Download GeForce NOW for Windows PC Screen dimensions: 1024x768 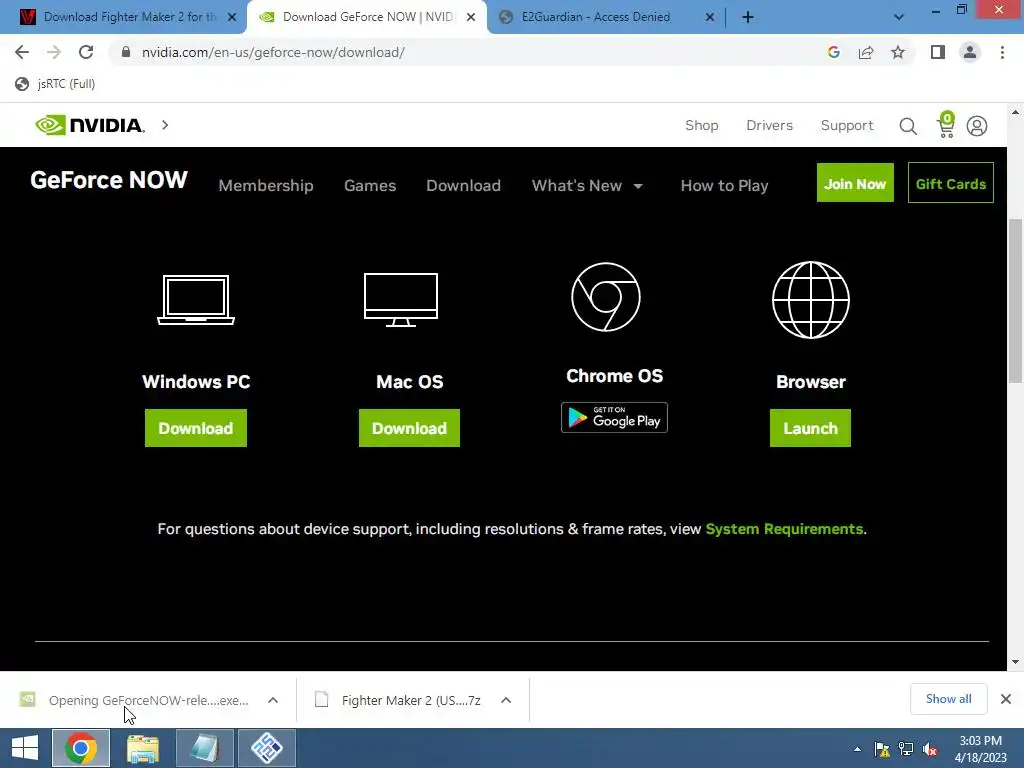coord(196,428)
